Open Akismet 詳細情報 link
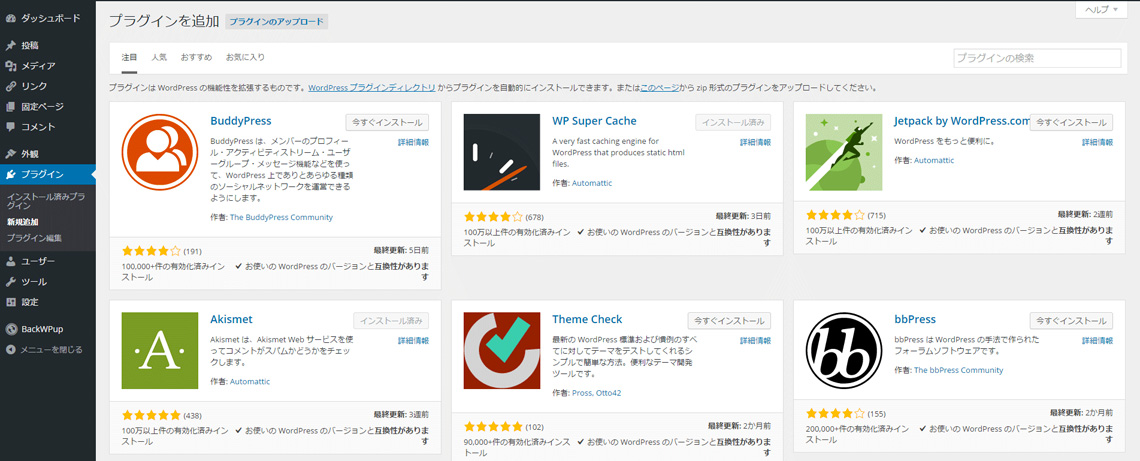Viewport: 1140px width, 461px height. coord(413,340)
